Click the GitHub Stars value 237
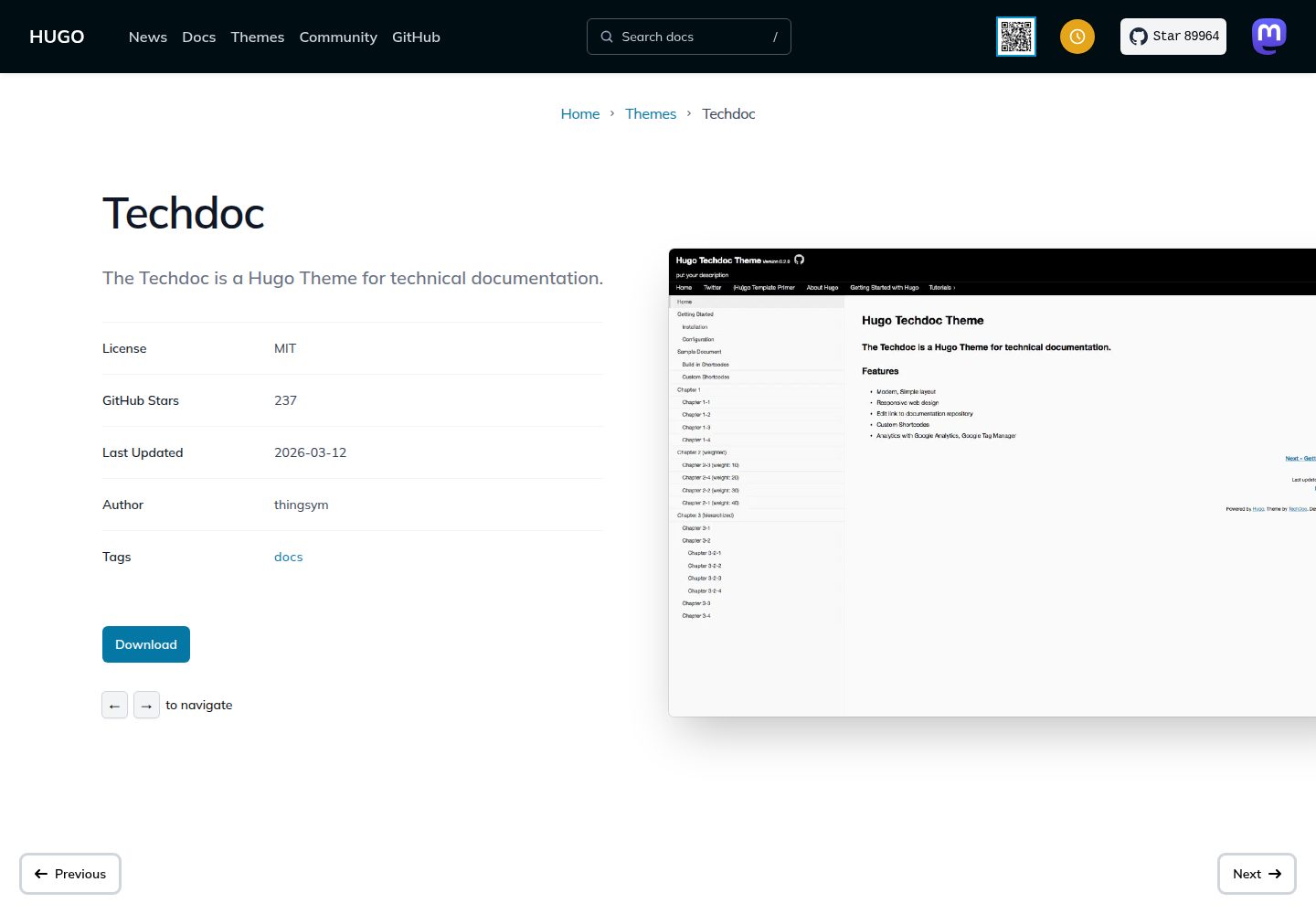The height and width of the screenshot is (914, 1316). (x=285, y=400)
